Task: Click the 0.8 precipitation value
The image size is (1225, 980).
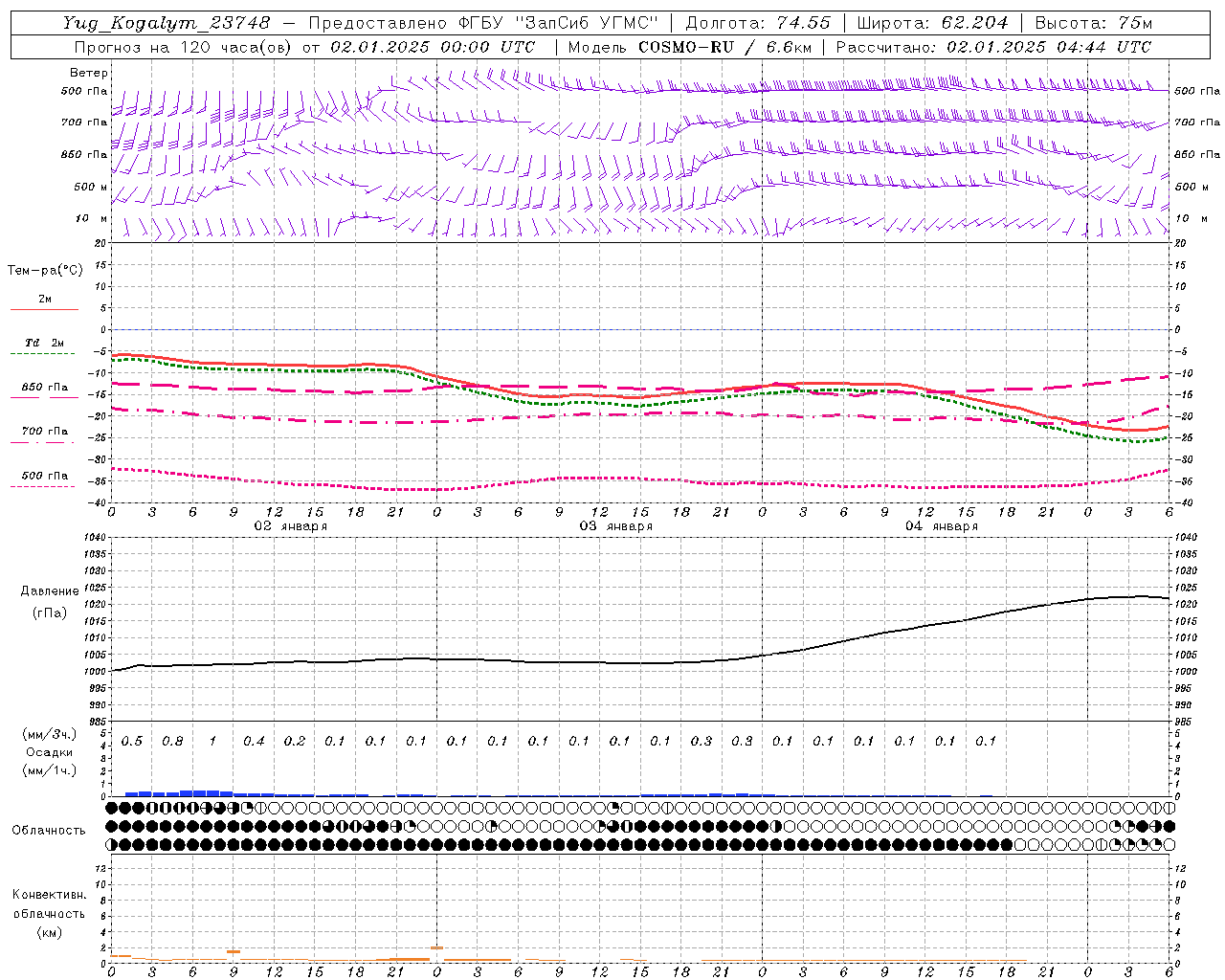Action: click(x=172, y=741)
